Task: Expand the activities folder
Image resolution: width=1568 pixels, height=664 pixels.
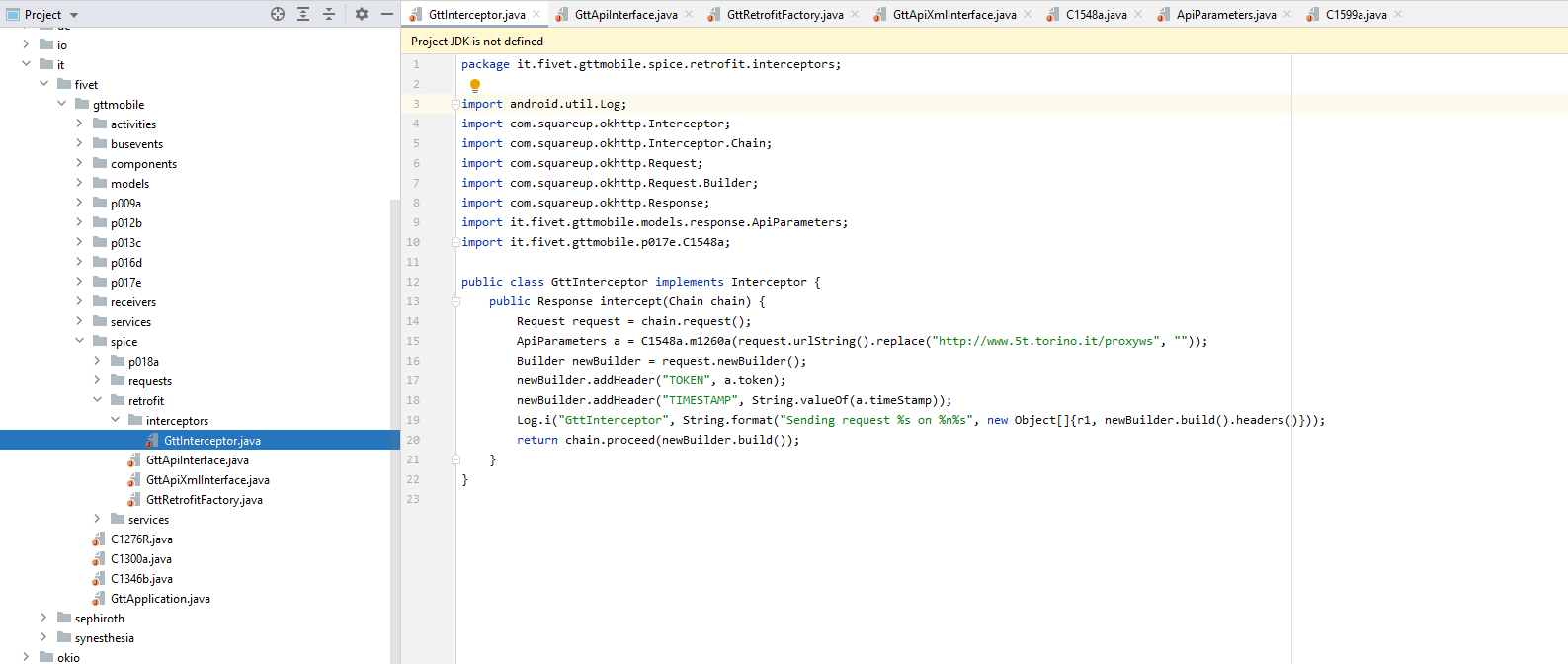Action: (x=79, y=124)
